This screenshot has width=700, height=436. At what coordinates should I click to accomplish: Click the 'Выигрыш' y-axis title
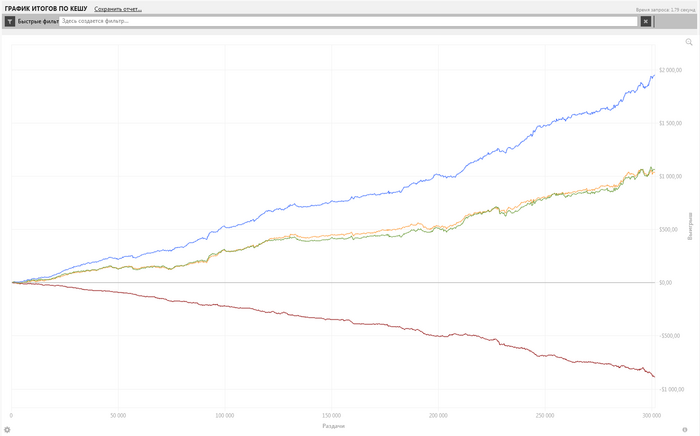690,226
